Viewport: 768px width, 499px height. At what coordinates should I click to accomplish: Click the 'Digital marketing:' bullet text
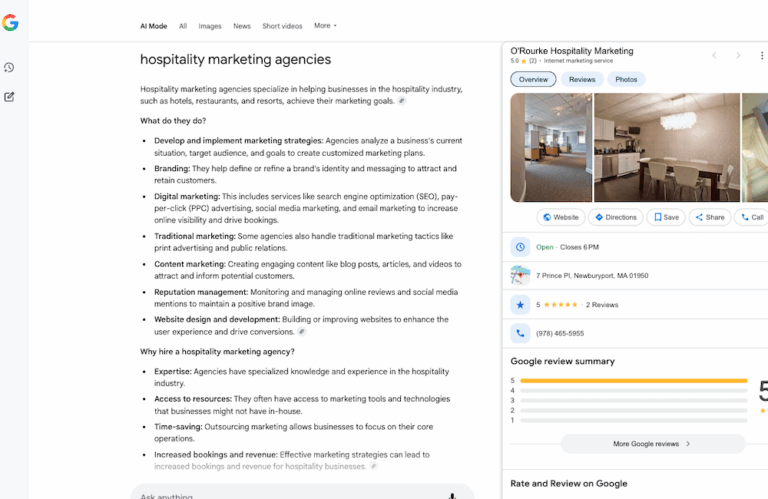187,196
